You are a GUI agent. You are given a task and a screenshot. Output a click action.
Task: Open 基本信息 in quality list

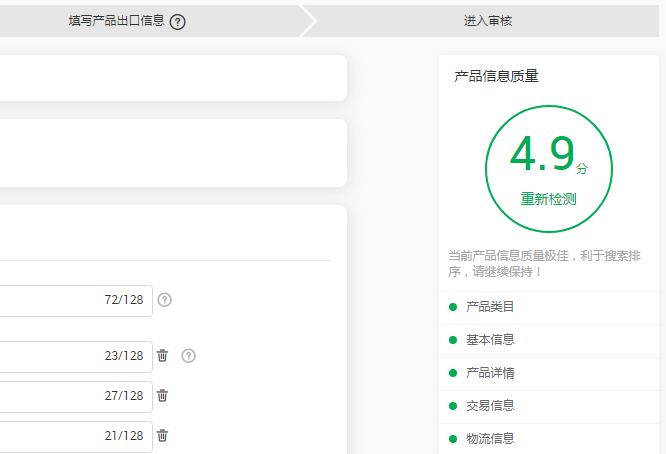[x=490, y=340]
